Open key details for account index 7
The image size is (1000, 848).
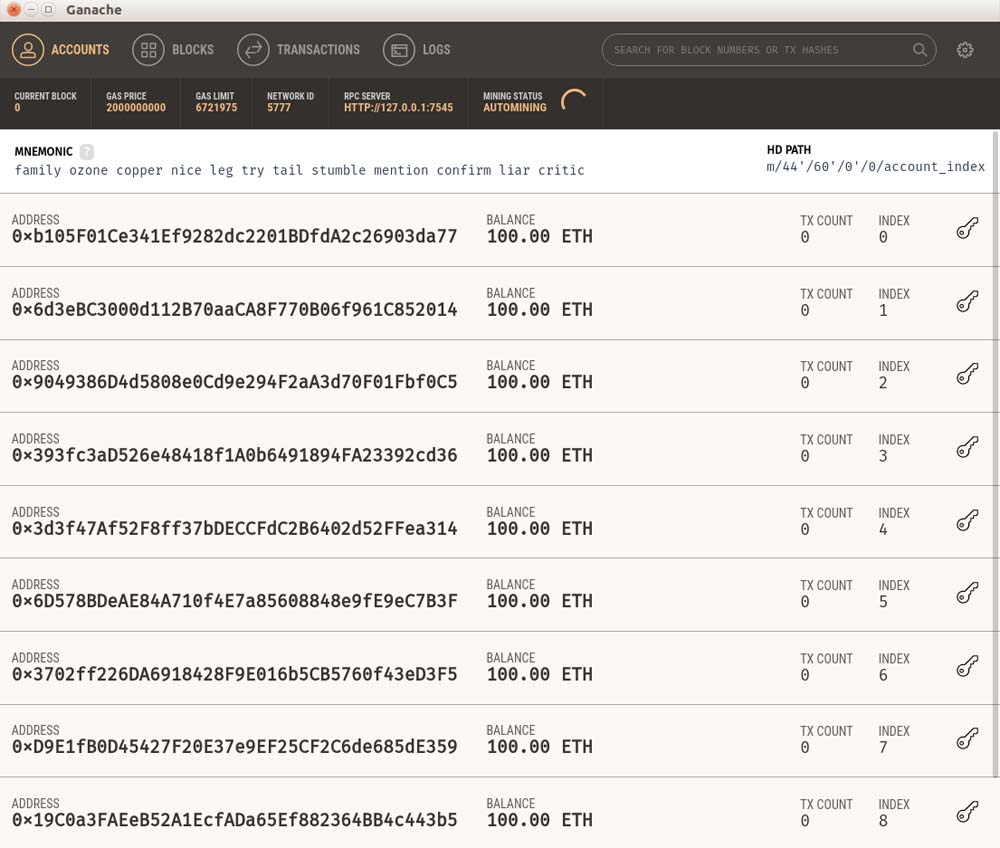[x=967, y=739]
